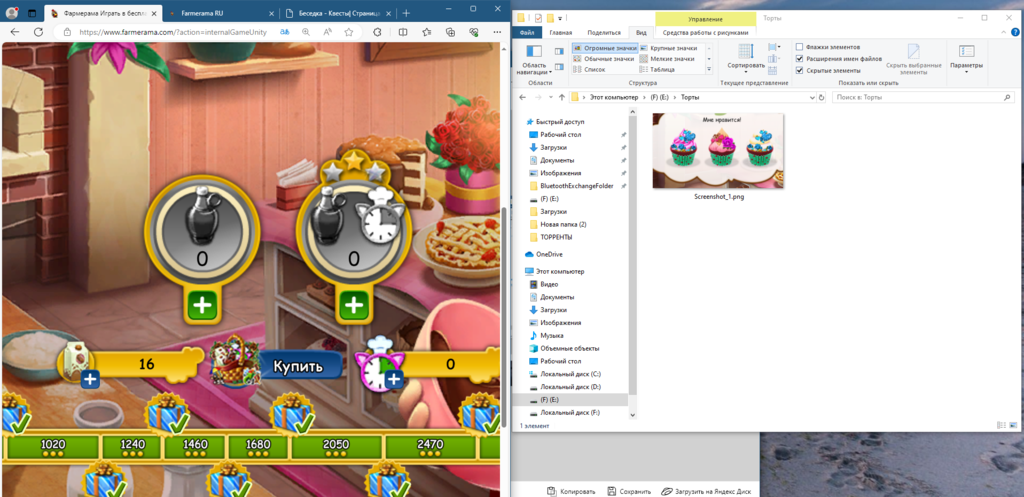
Task: Uncheck Расширения имен файлов
Action: (x=799, y=59)
